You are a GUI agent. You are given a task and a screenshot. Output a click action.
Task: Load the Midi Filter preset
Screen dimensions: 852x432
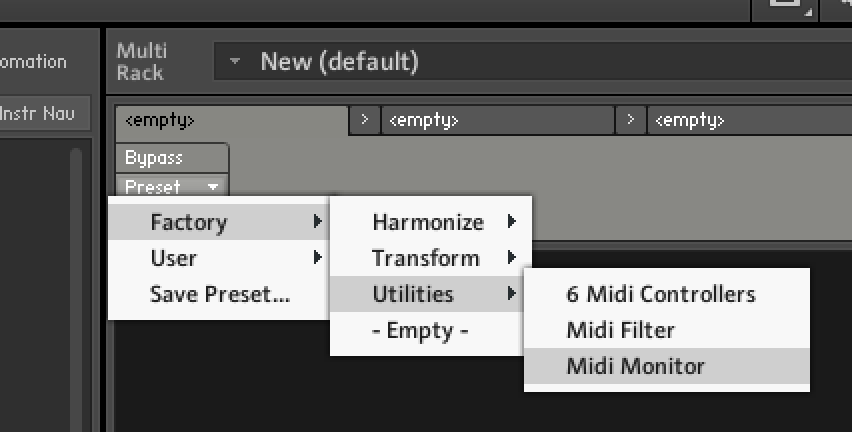pyautogui.click(x=621, y=330)
